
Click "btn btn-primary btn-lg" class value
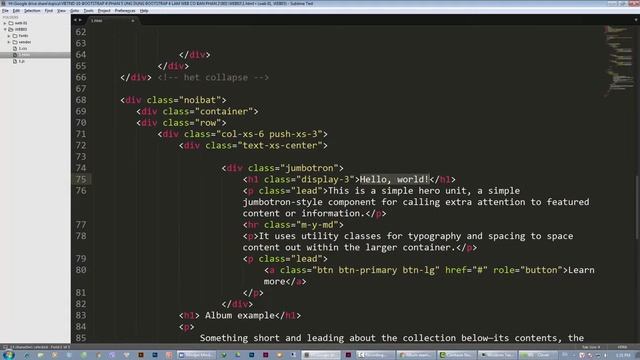tap(376, 270)
